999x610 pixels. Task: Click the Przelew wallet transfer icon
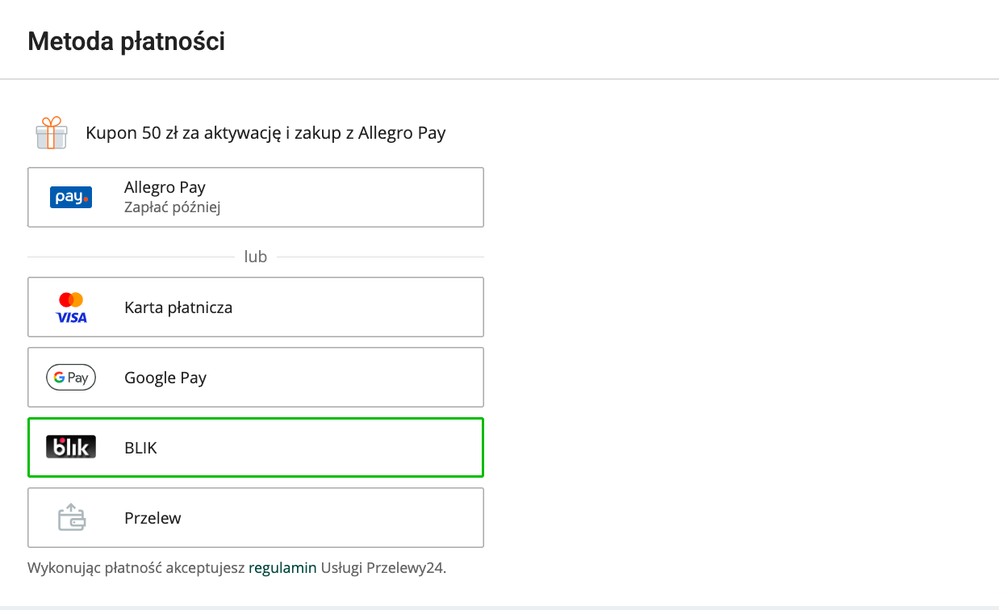(x=71, y=518)
